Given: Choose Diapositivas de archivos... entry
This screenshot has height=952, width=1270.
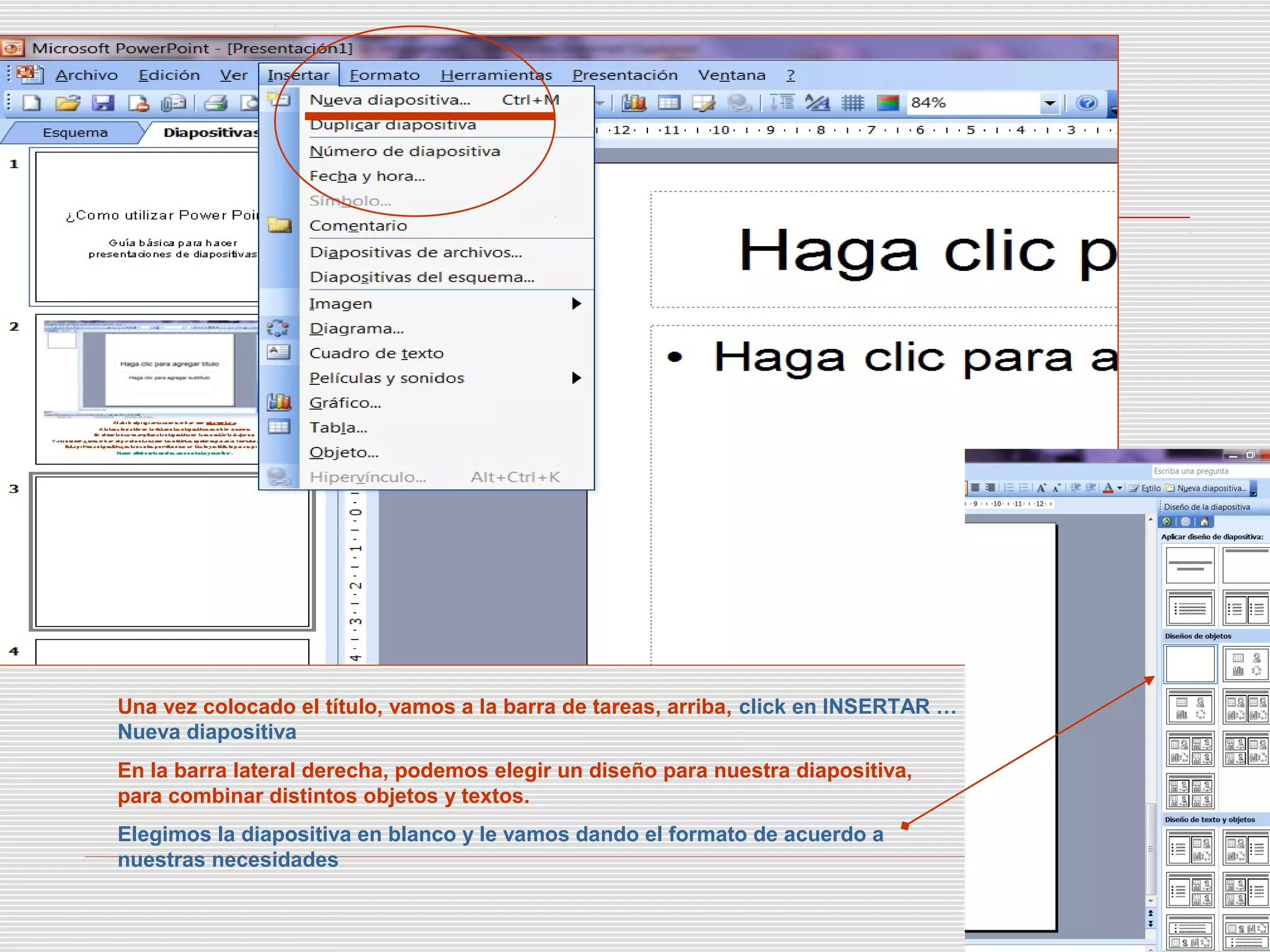Looking at the screenshot, I should (x=428, y=252).
